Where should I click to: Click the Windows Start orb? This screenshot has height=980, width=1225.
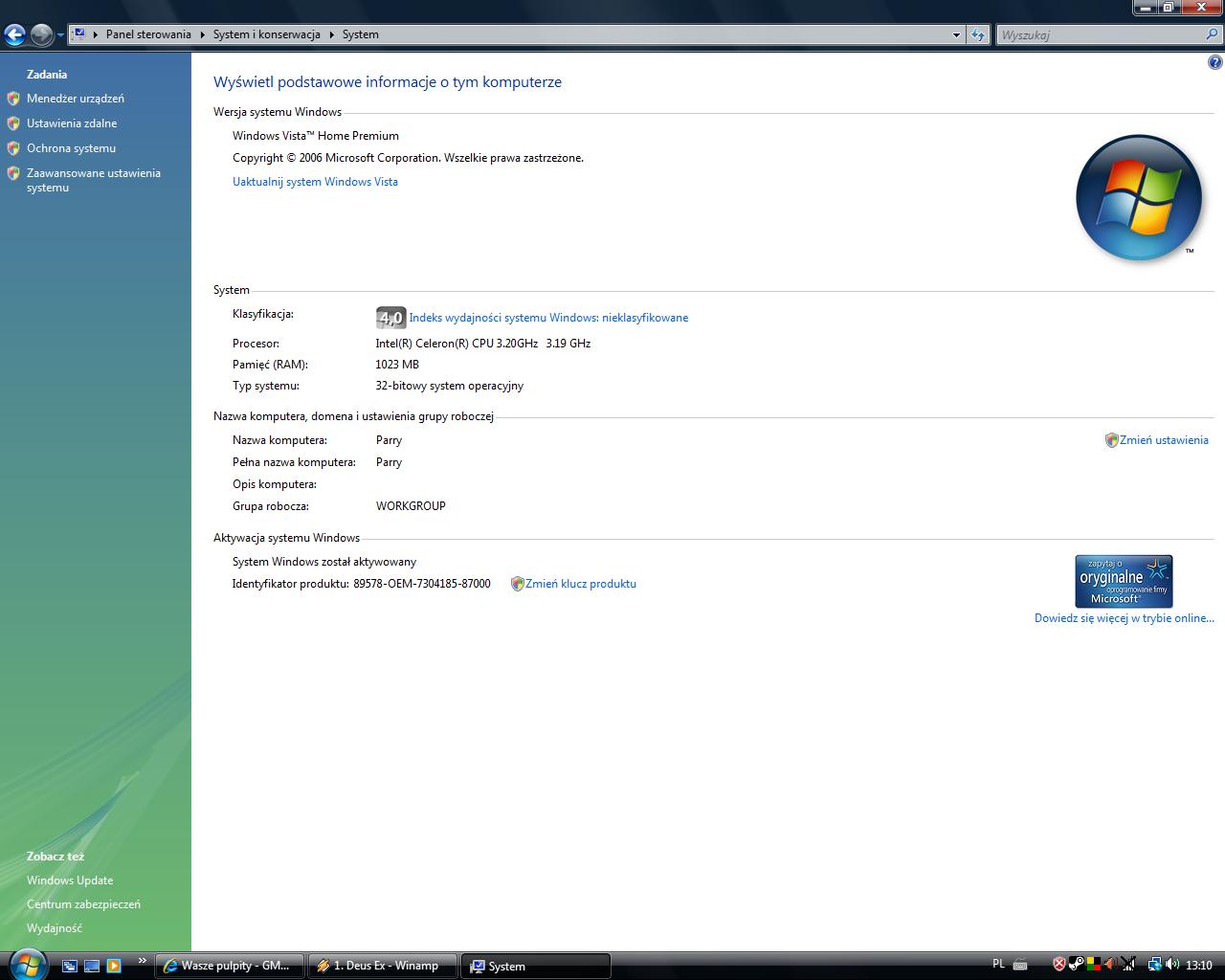pyautogui.click(x=26, y=963)
